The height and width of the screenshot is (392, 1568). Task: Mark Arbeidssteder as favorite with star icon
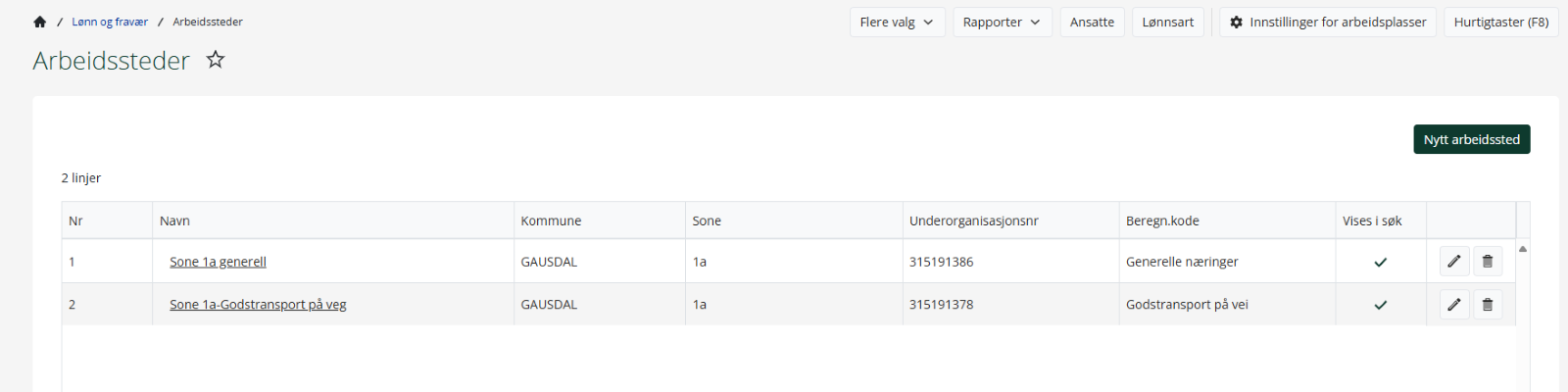[216, 60]
